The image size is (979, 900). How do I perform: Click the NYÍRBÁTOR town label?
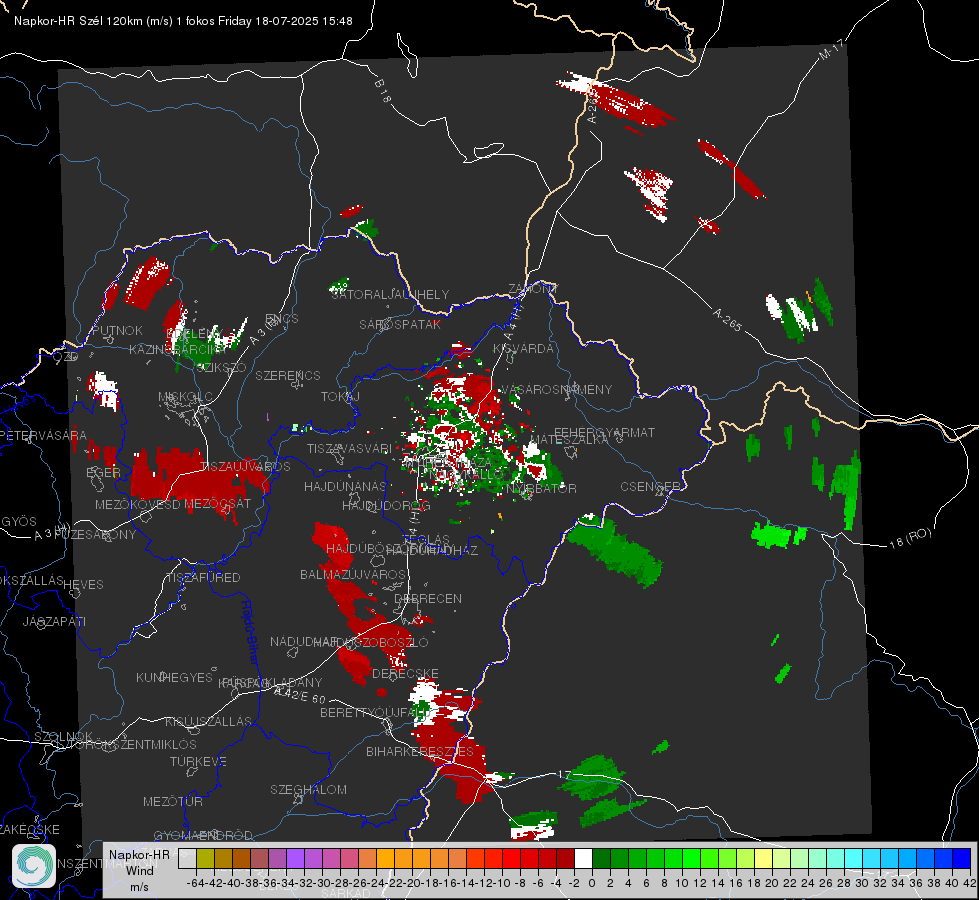click(x=541, y=488)
